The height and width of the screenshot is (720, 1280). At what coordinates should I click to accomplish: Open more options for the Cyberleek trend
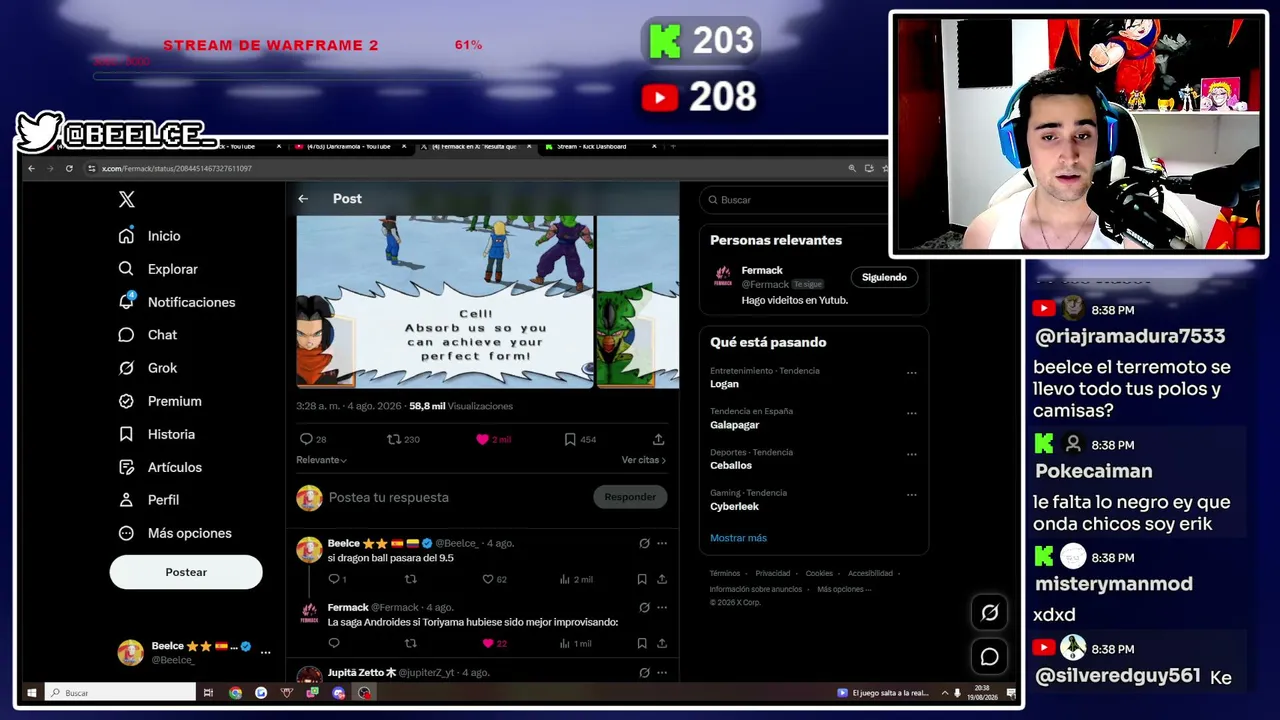pos(911,495)
